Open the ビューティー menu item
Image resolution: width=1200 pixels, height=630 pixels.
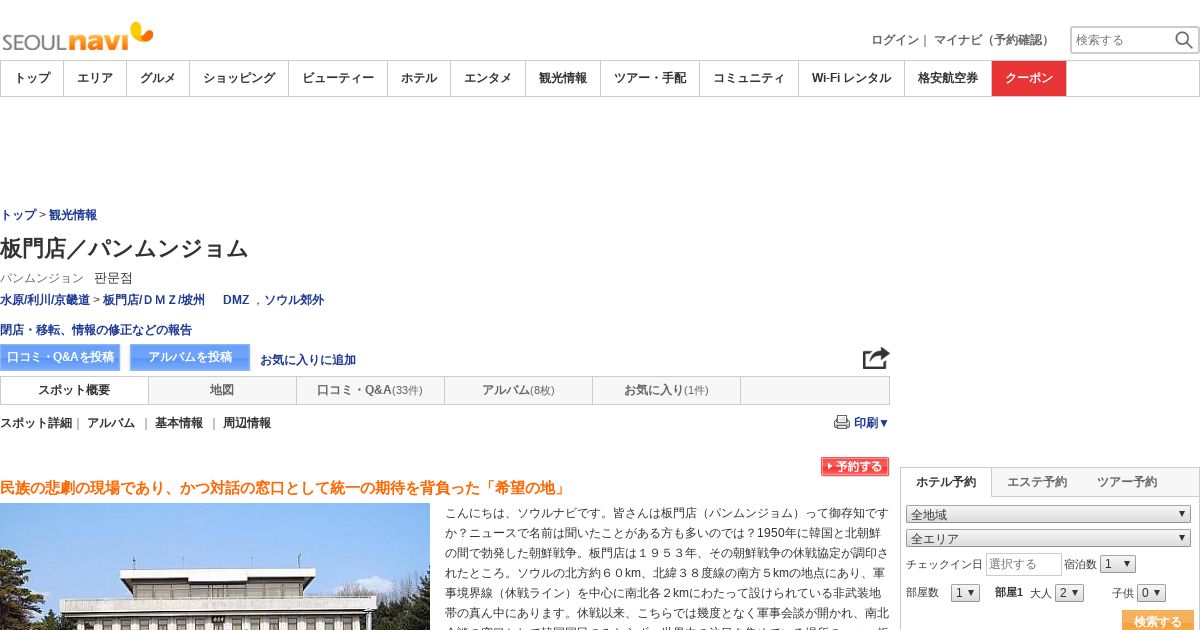tap(338, 78)
